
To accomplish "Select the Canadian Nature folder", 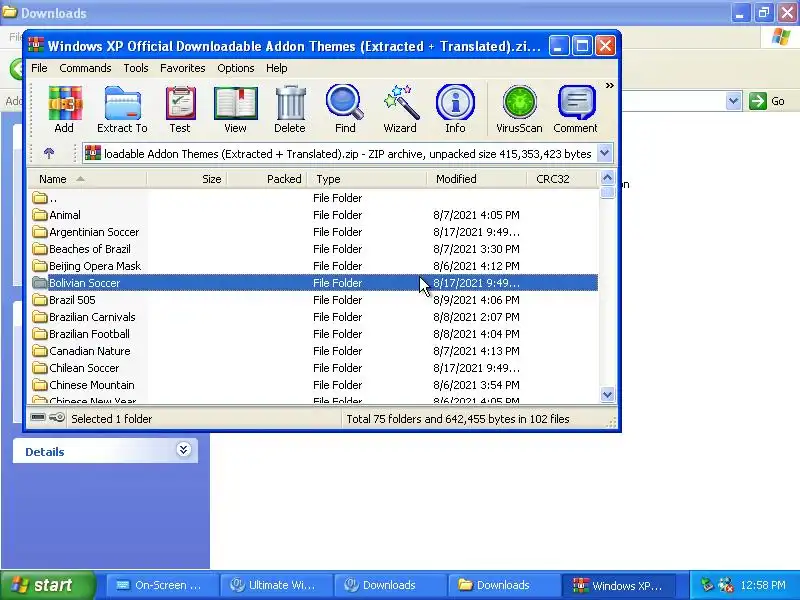I will (x=314, y=351).
